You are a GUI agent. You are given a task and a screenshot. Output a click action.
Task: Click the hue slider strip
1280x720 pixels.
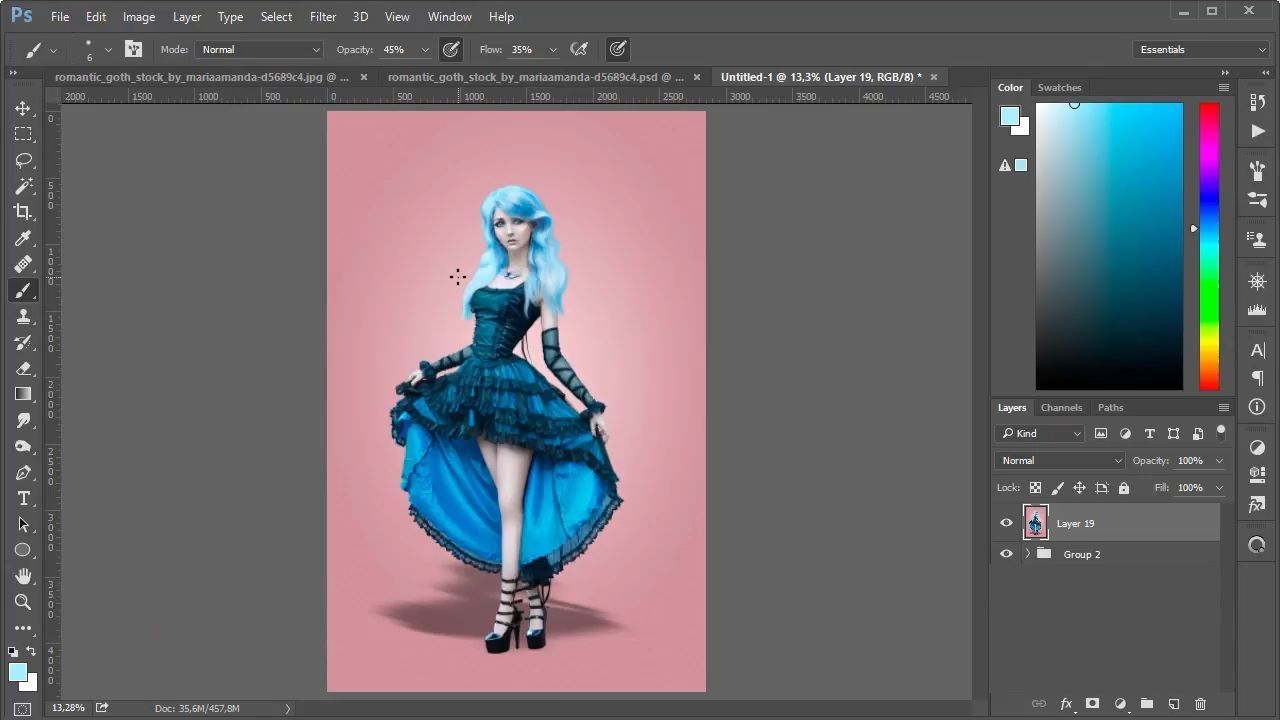tap(1209, 246)
